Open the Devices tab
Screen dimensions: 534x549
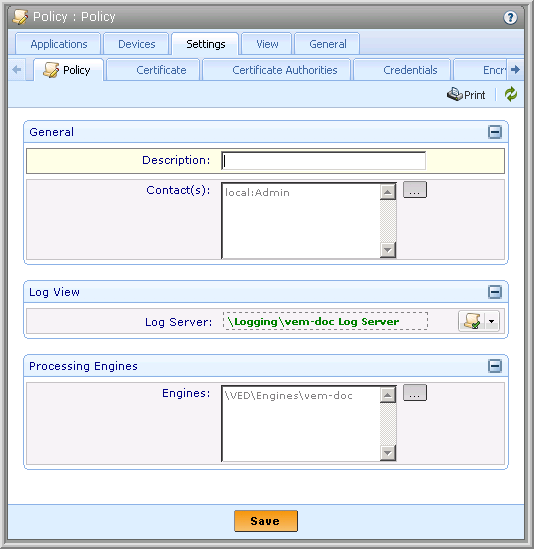coord(137,44)
